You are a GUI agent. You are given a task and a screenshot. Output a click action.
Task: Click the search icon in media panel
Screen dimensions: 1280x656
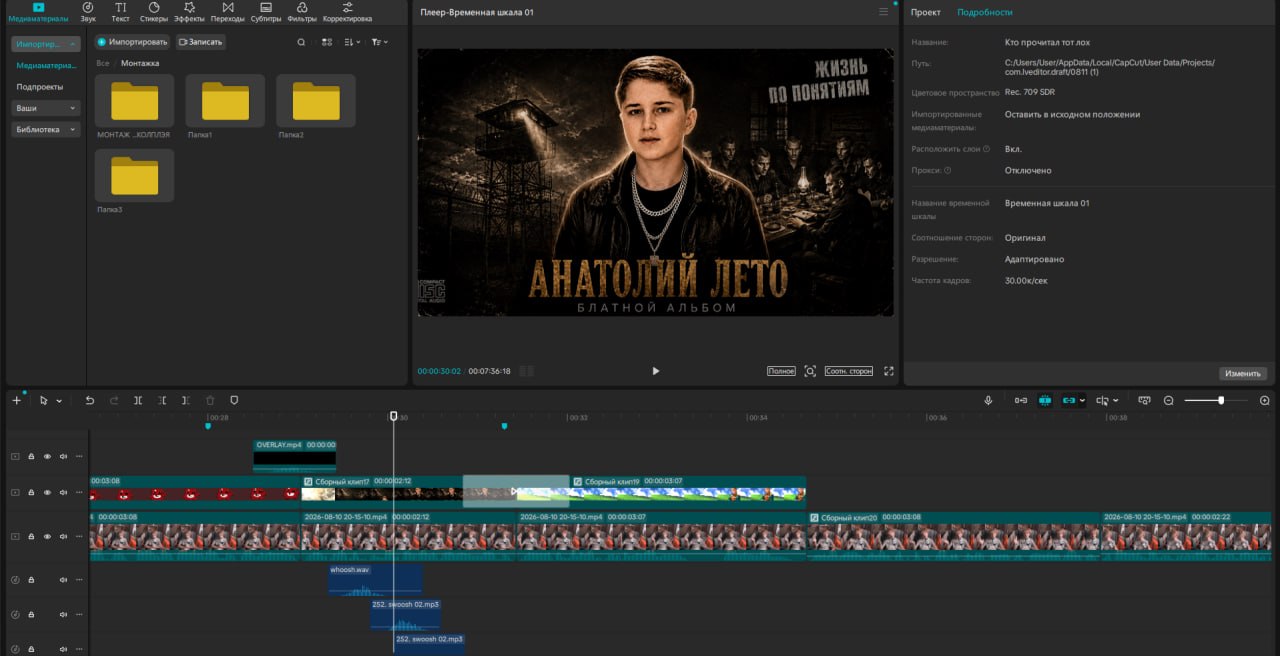(x=302, y=42)
